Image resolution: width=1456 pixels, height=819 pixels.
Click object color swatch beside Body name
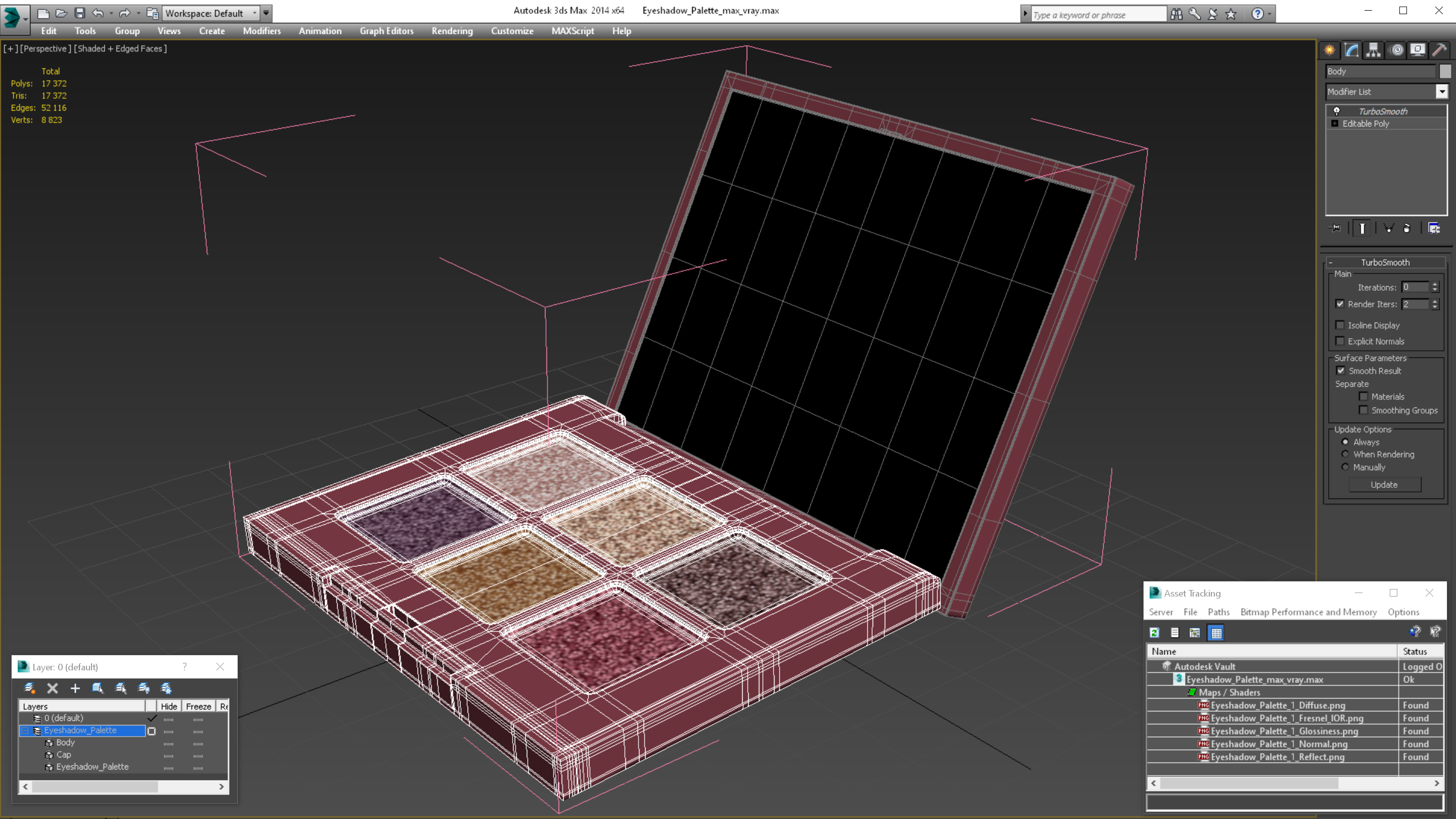pyautogui.click(x=1445, y=71)
